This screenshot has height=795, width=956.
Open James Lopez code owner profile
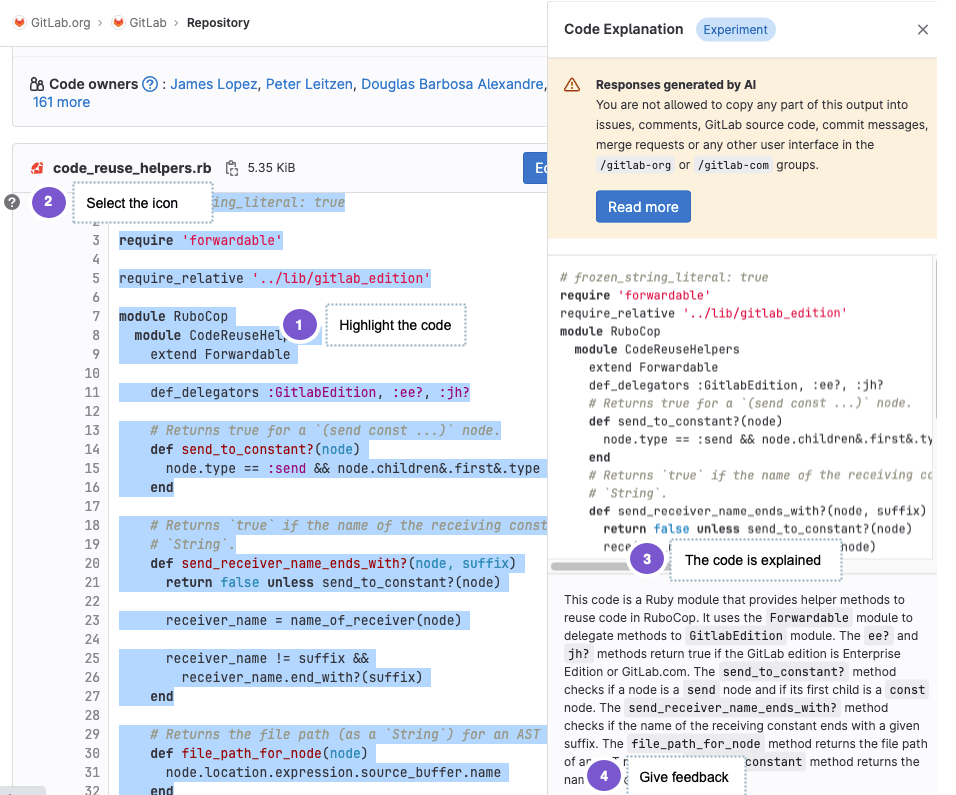pos(213,84)
